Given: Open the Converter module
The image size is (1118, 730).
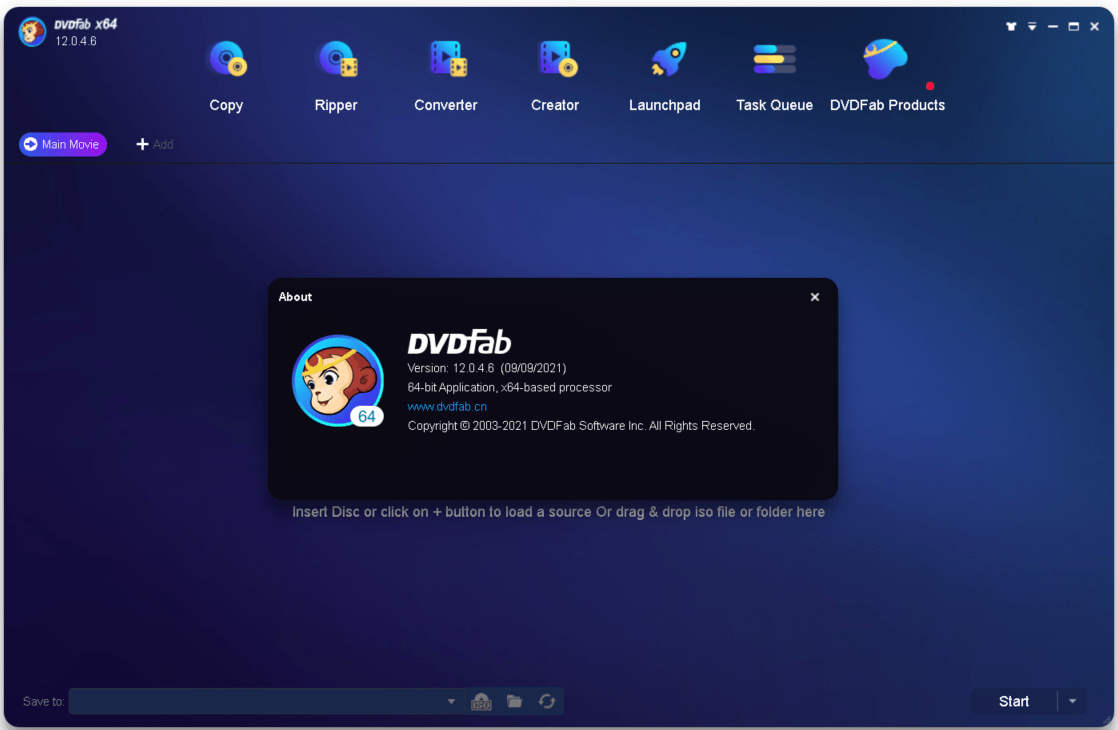Looking at the screenshot, I should click(x=446, y=76).
